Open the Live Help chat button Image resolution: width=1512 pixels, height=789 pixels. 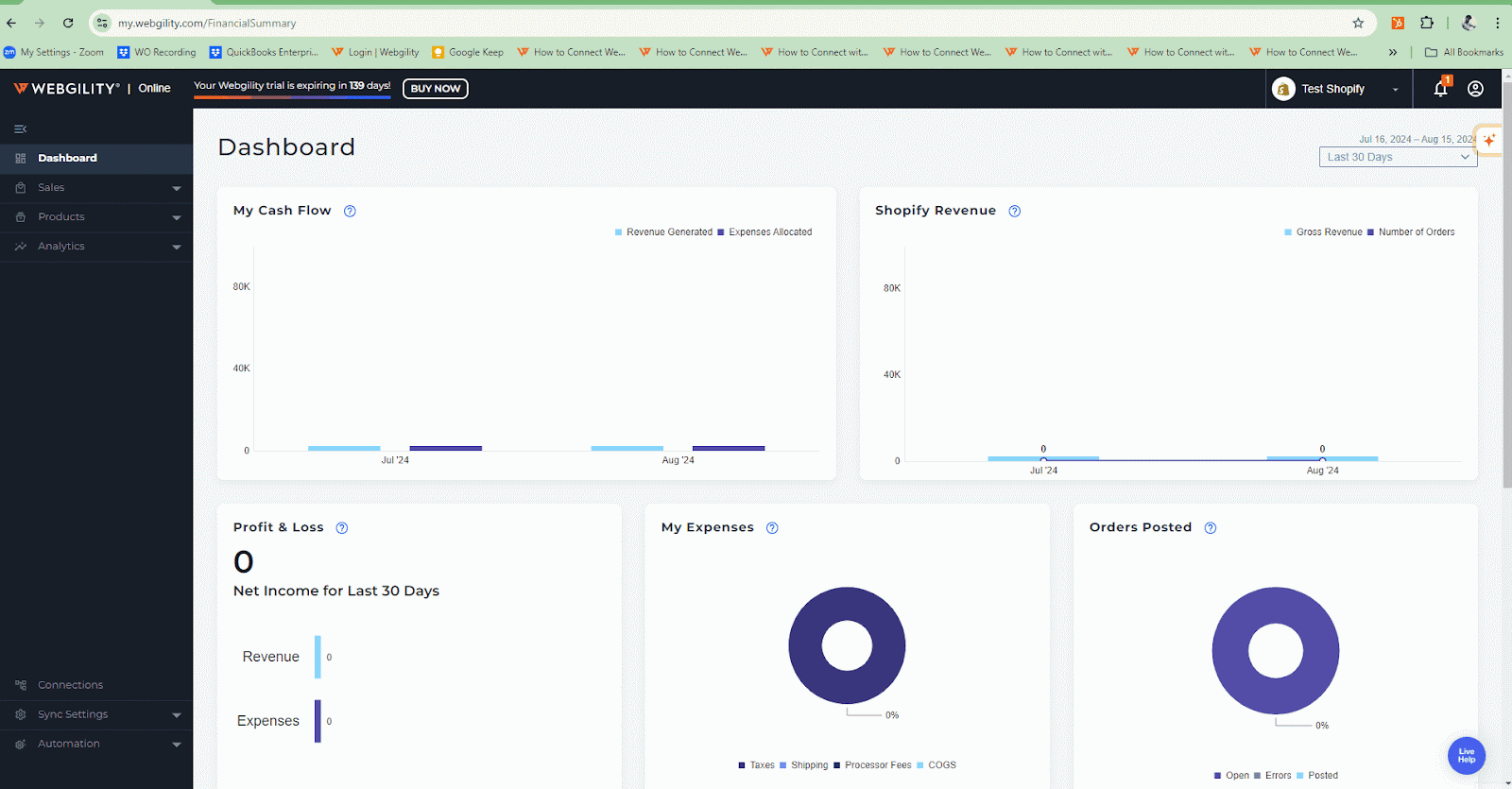coord(1466,756)
